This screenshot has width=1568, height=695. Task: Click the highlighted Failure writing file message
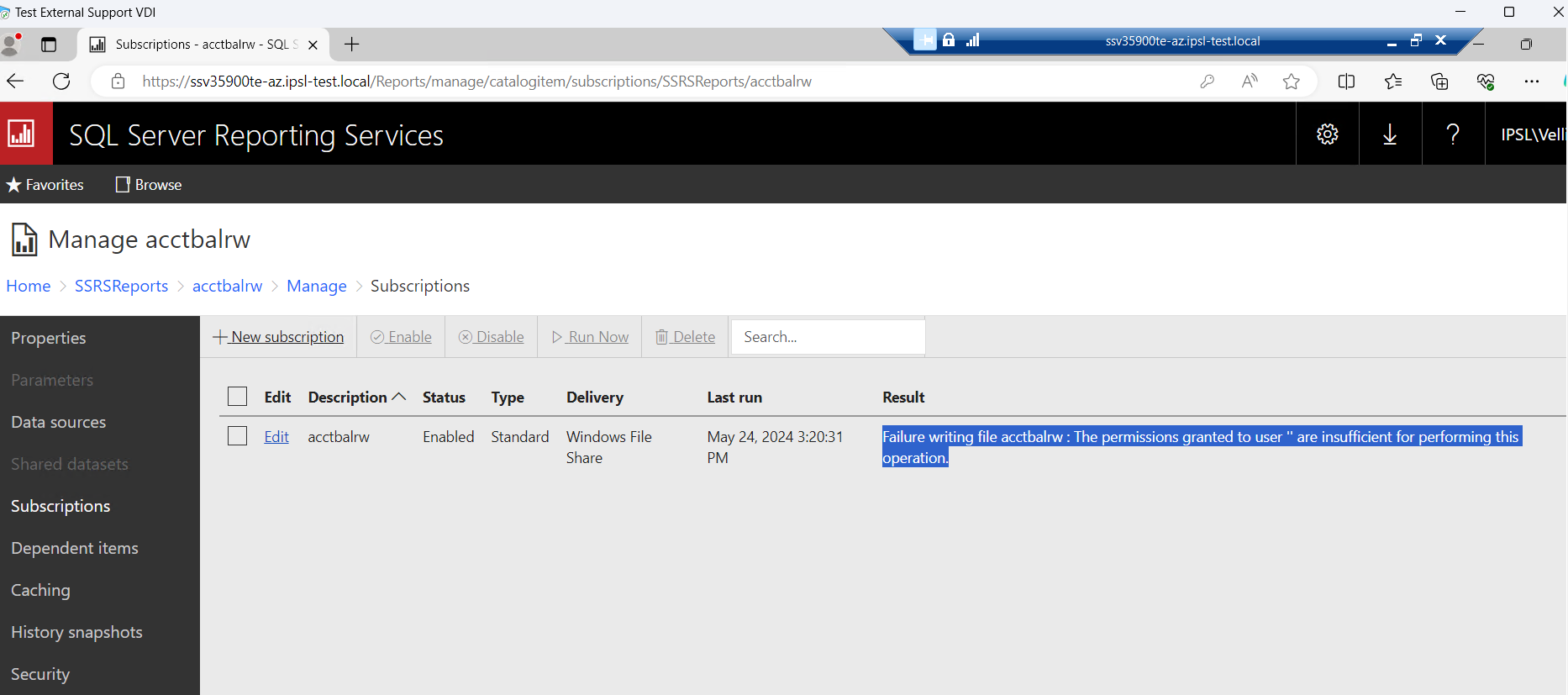point(1202,447)
